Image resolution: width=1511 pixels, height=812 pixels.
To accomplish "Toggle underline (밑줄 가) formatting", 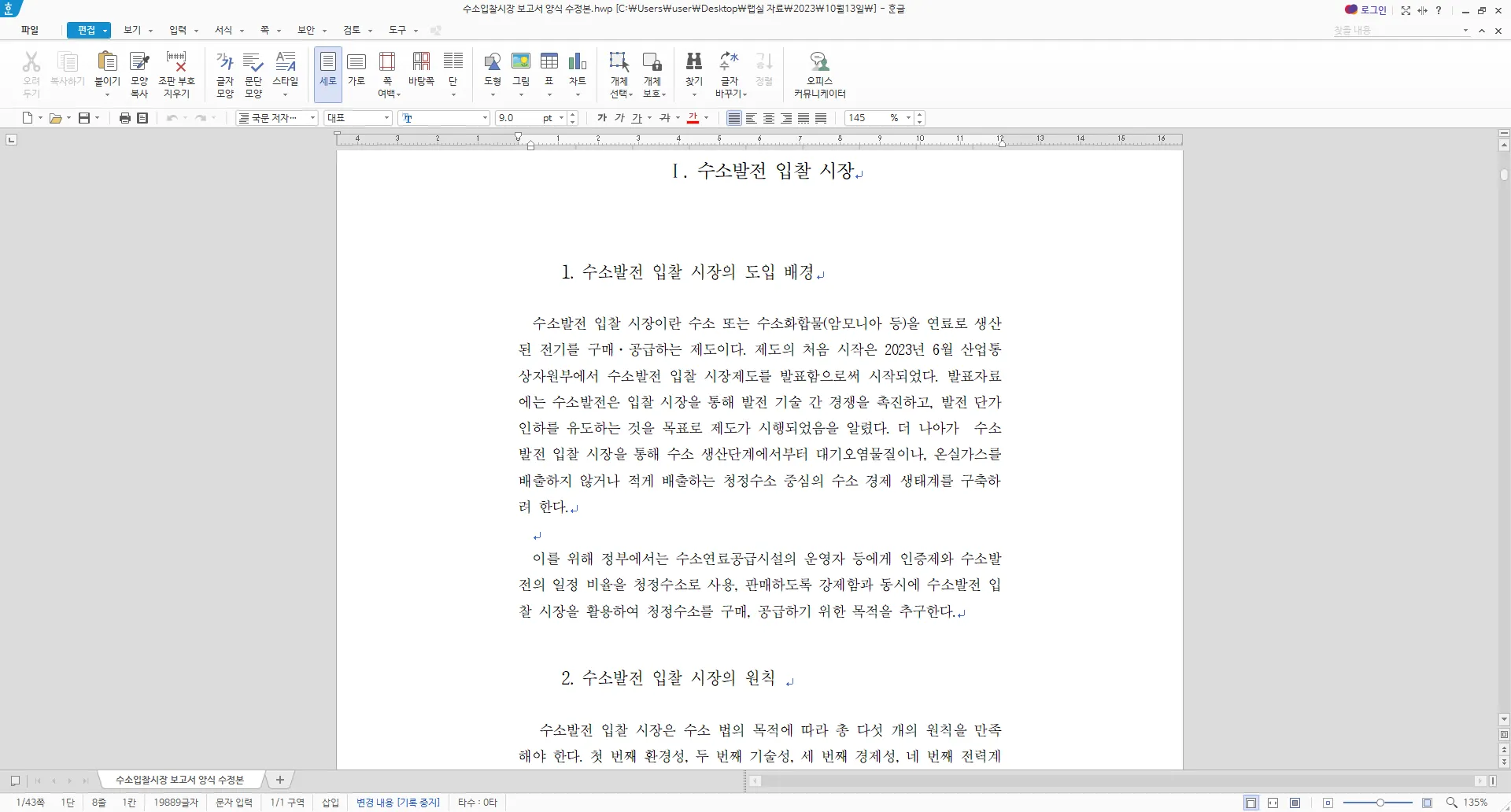I will 637,118.
